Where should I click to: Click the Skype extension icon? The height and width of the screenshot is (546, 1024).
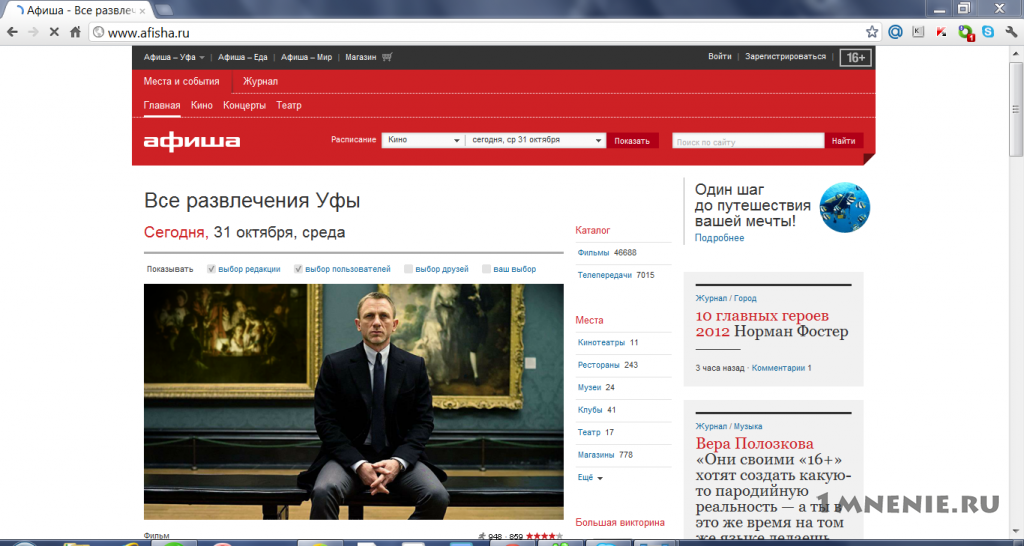click(988, 31)
